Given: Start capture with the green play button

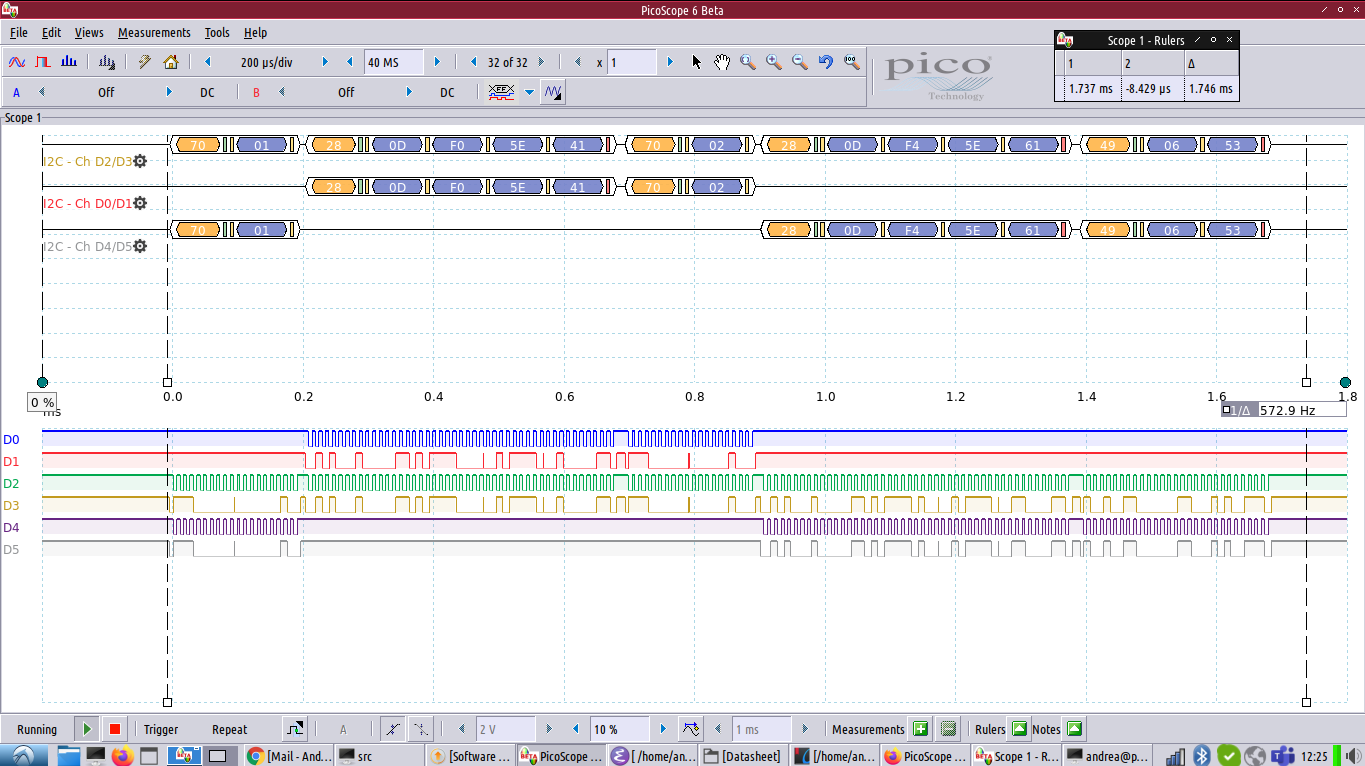Looking at the screenshot, I should click(86, 728).
